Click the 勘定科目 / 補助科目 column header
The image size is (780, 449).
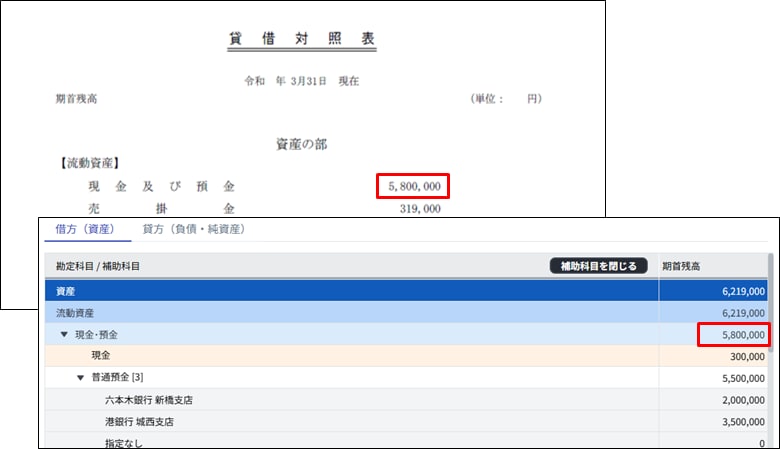98,266
